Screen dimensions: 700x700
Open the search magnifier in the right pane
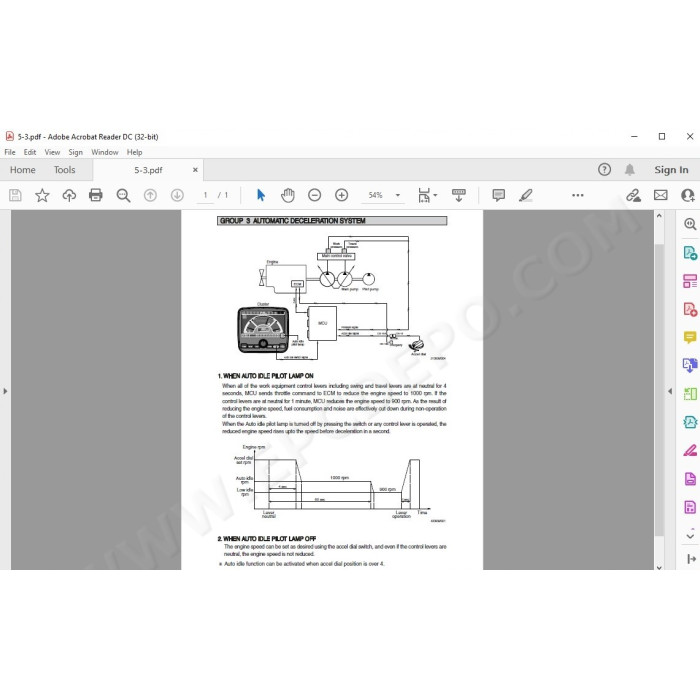[690, 224]
